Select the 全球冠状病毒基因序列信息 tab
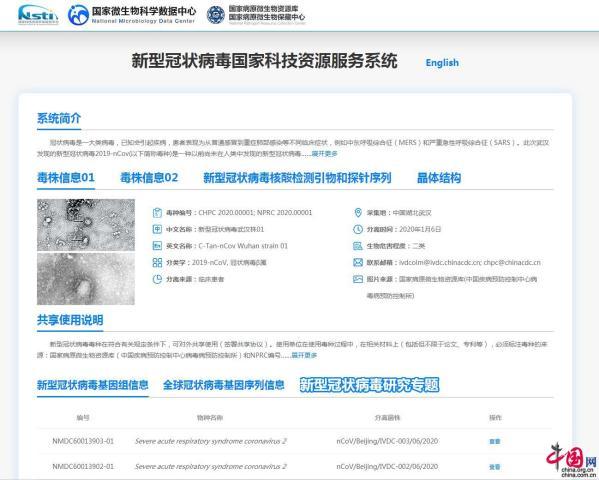This screenshot has width=599, height=480. (x=224, y=385)
